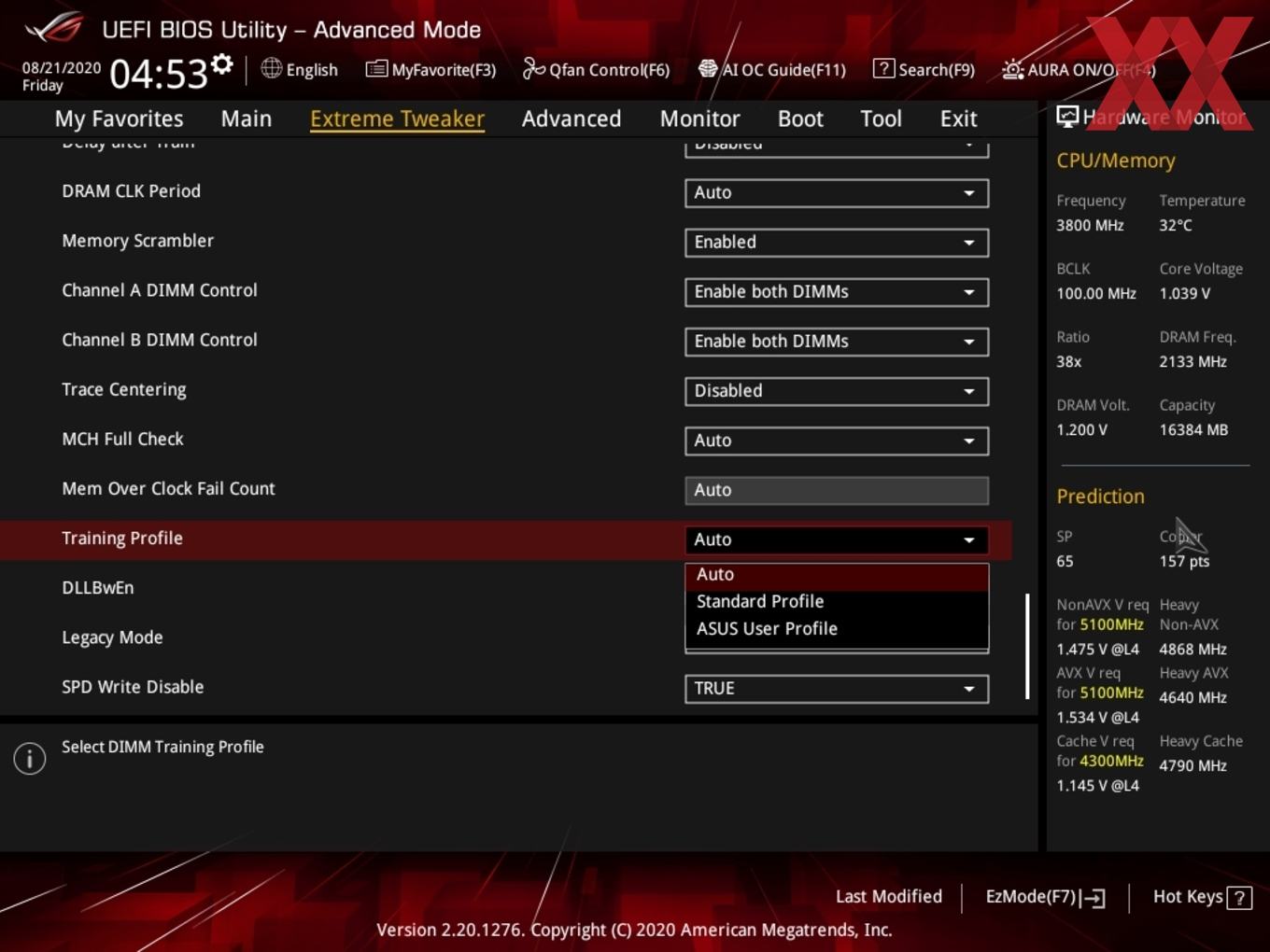Expand Channel A DIMM Control dropdown
Viewport: 1270px width, 952px height.
836,291
